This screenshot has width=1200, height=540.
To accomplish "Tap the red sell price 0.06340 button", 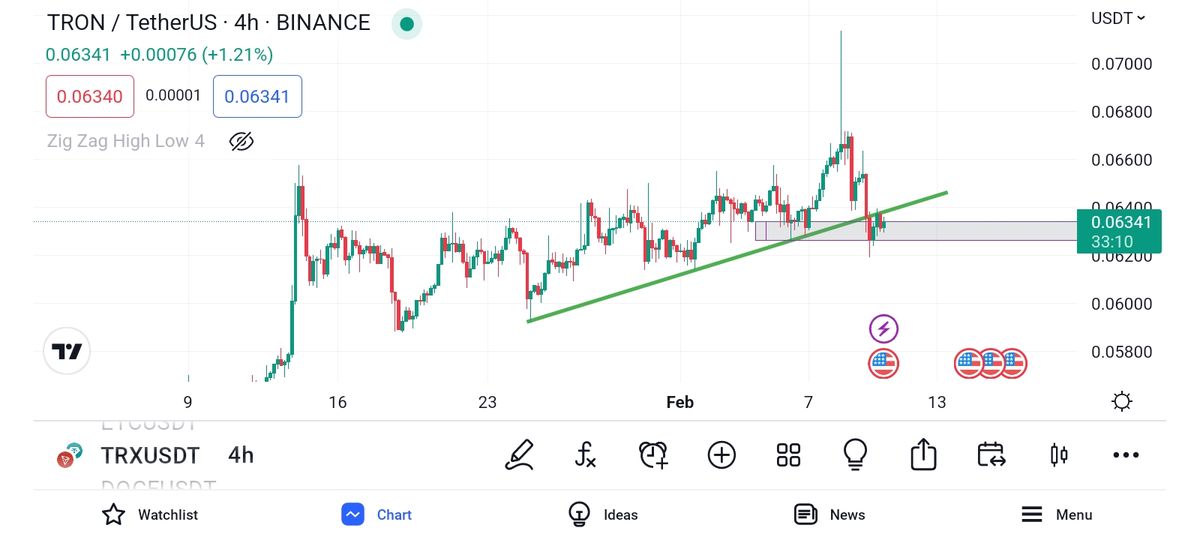I will pyautogui.click(x=89, y=97).
